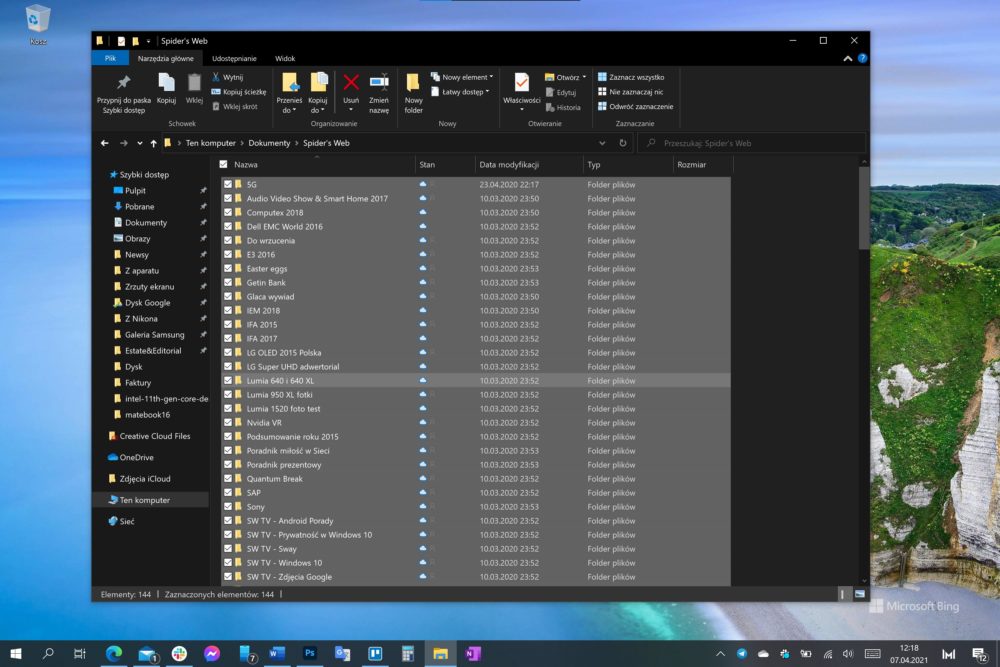Refresh the folder view
This screenshot has width=1000, height=667.
(622, 143)
